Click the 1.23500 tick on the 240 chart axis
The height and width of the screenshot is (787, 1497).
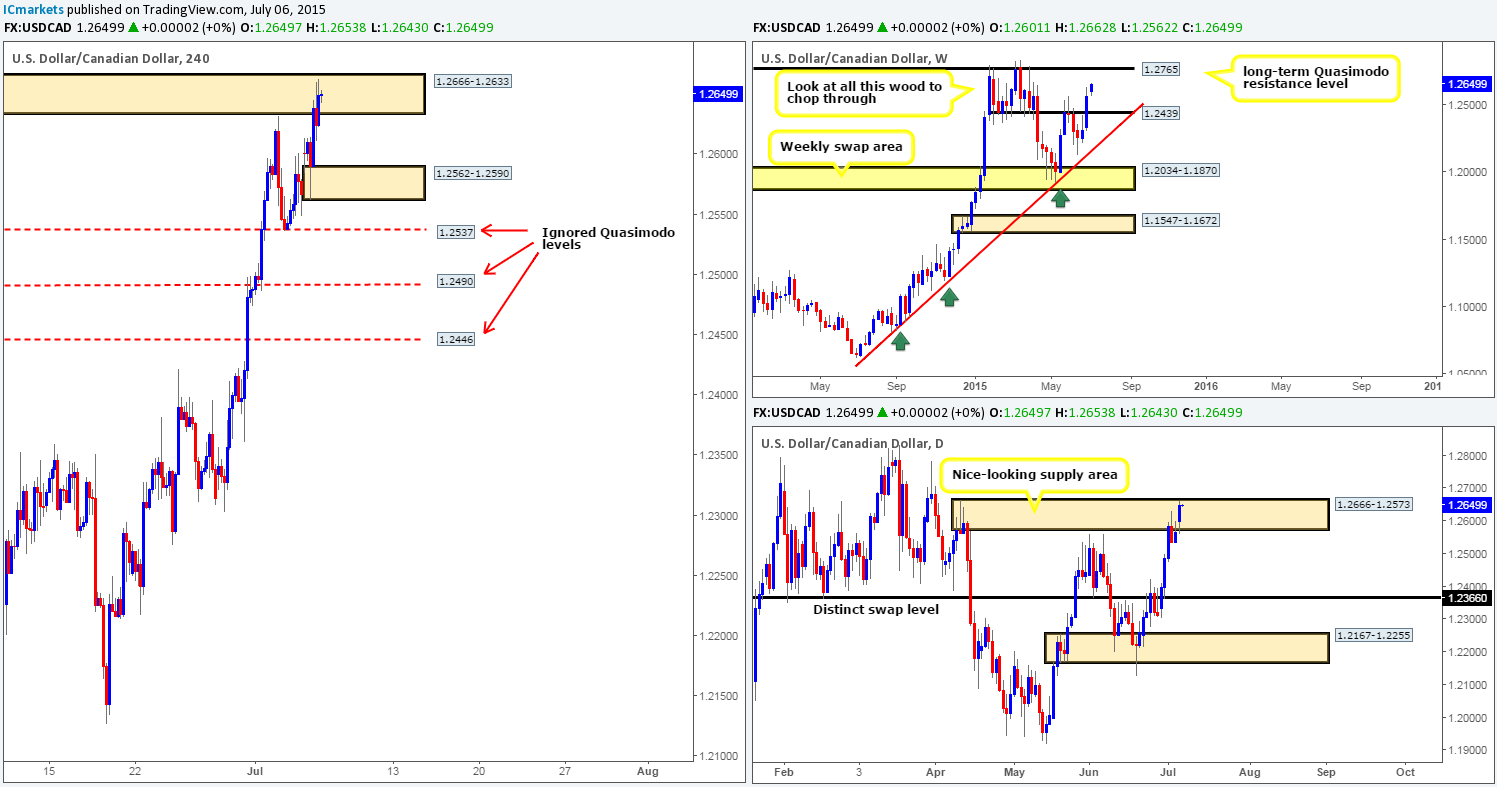(x=717, y=455)
